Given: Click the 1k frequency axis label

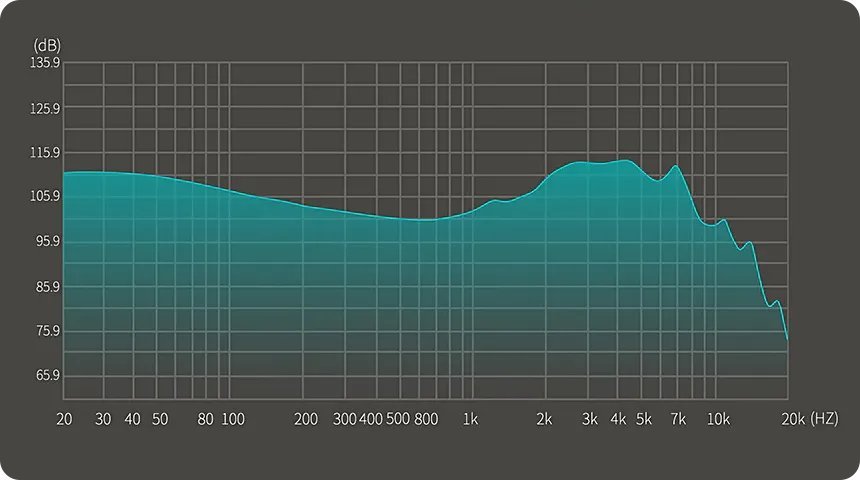Looking at the screenshot, I should (471, 419).
